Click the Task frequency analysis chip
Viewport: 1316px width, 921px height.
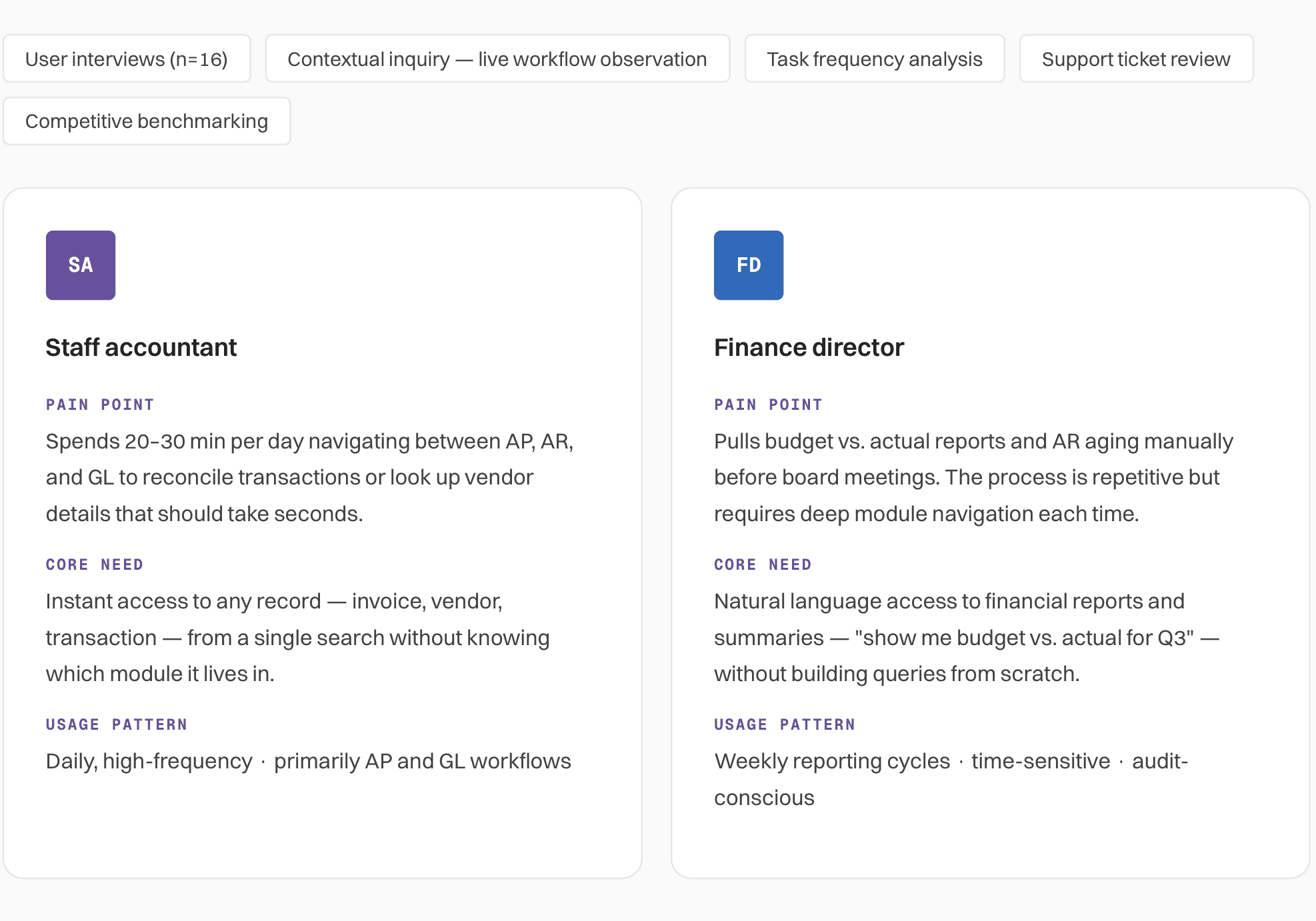[x=875, y=59]
